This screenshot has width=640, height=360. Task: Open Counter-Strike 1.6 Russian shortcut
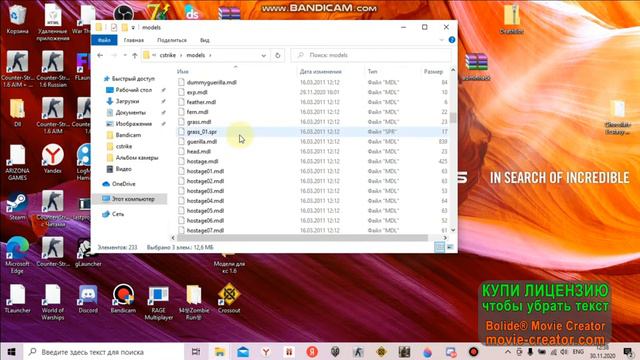click(52, 69)
